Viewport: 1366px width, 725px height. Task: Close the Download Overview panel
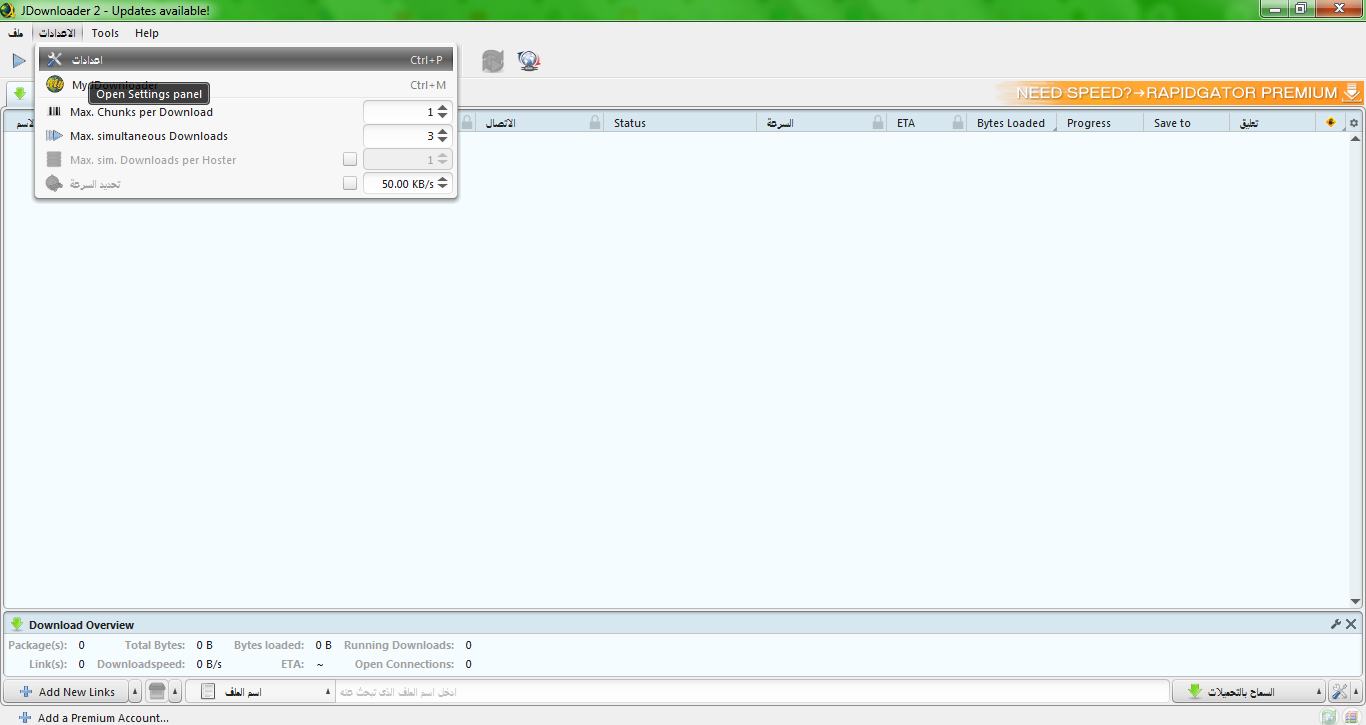pos(1351,624)
